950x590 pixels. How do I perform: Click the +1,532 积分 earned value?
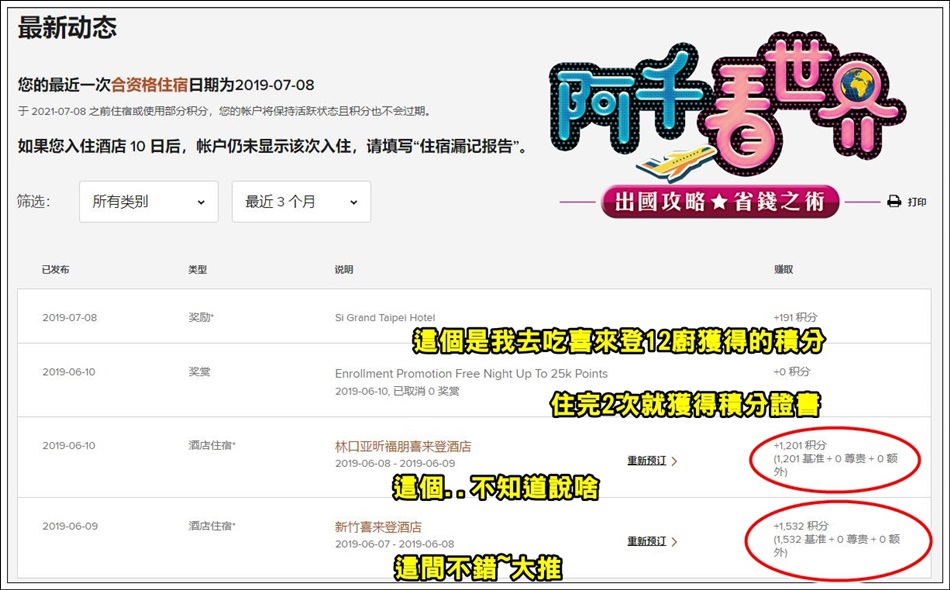point(800,526)
